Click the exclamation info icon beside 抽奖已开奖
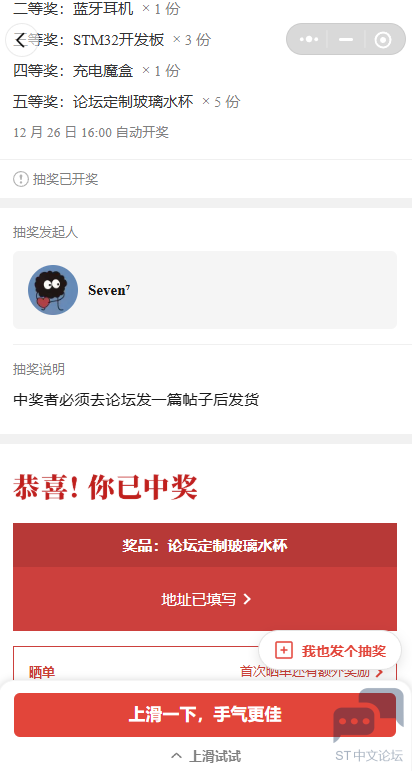The width and height of the screenshot is (412, 771). (21, 179)
